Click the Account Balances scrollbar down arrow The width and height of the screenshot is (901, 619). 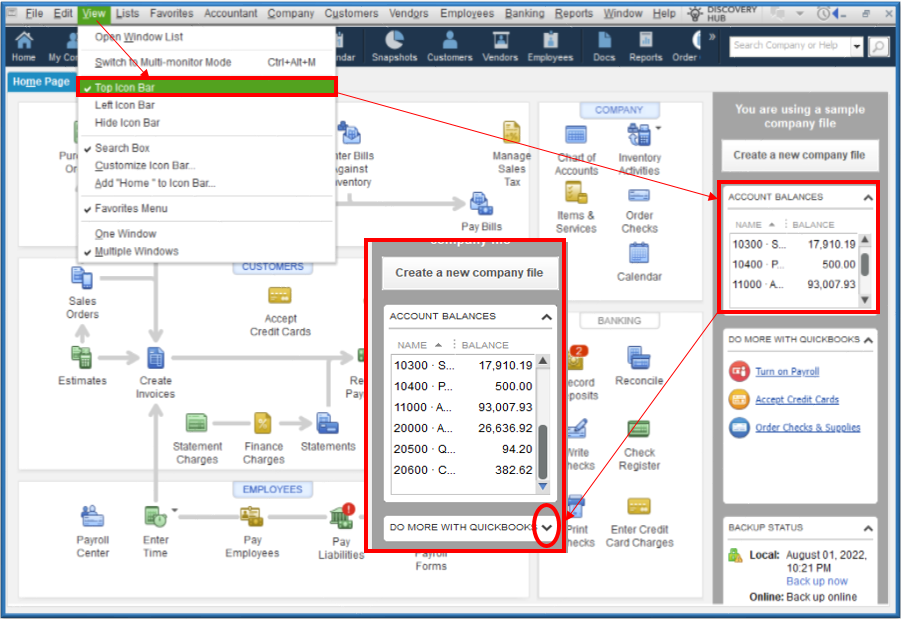(x=864, y=300)
